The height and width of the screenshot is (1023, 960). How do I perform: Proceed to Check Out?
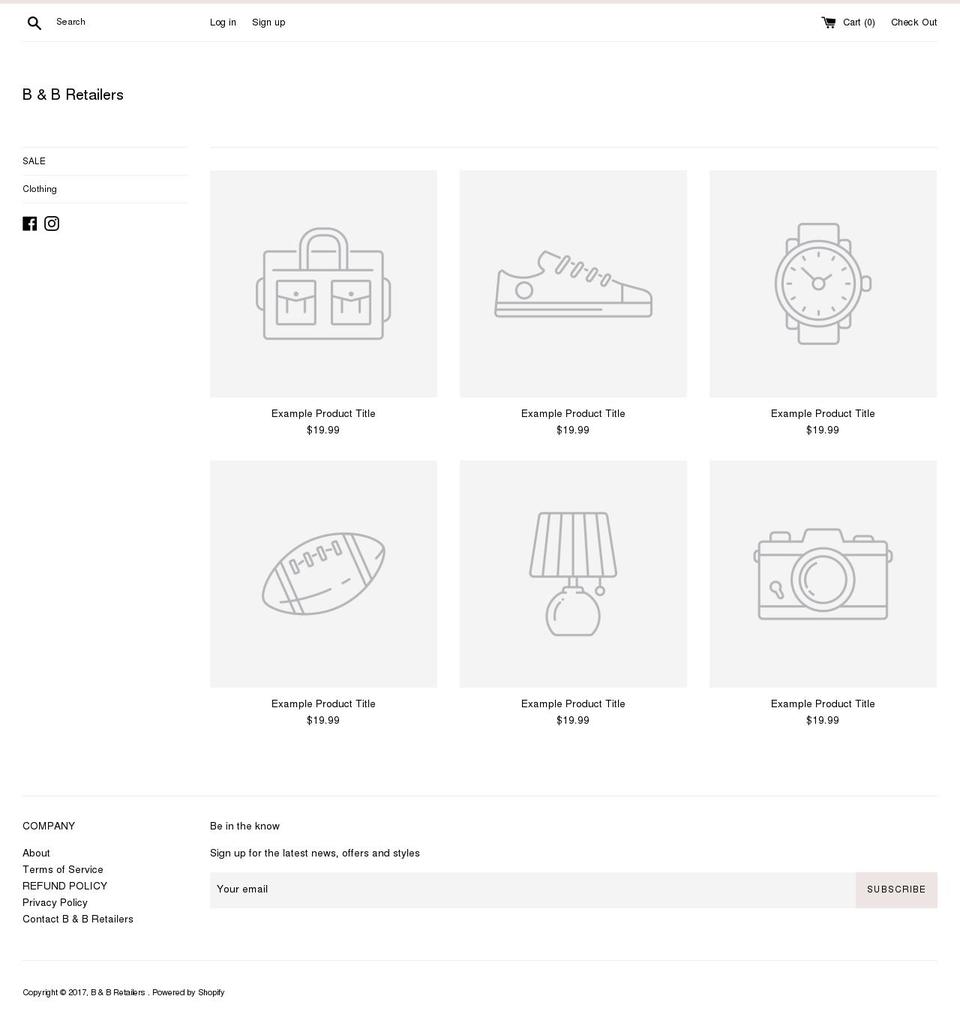pyautogui.click(x=913, y=22)
